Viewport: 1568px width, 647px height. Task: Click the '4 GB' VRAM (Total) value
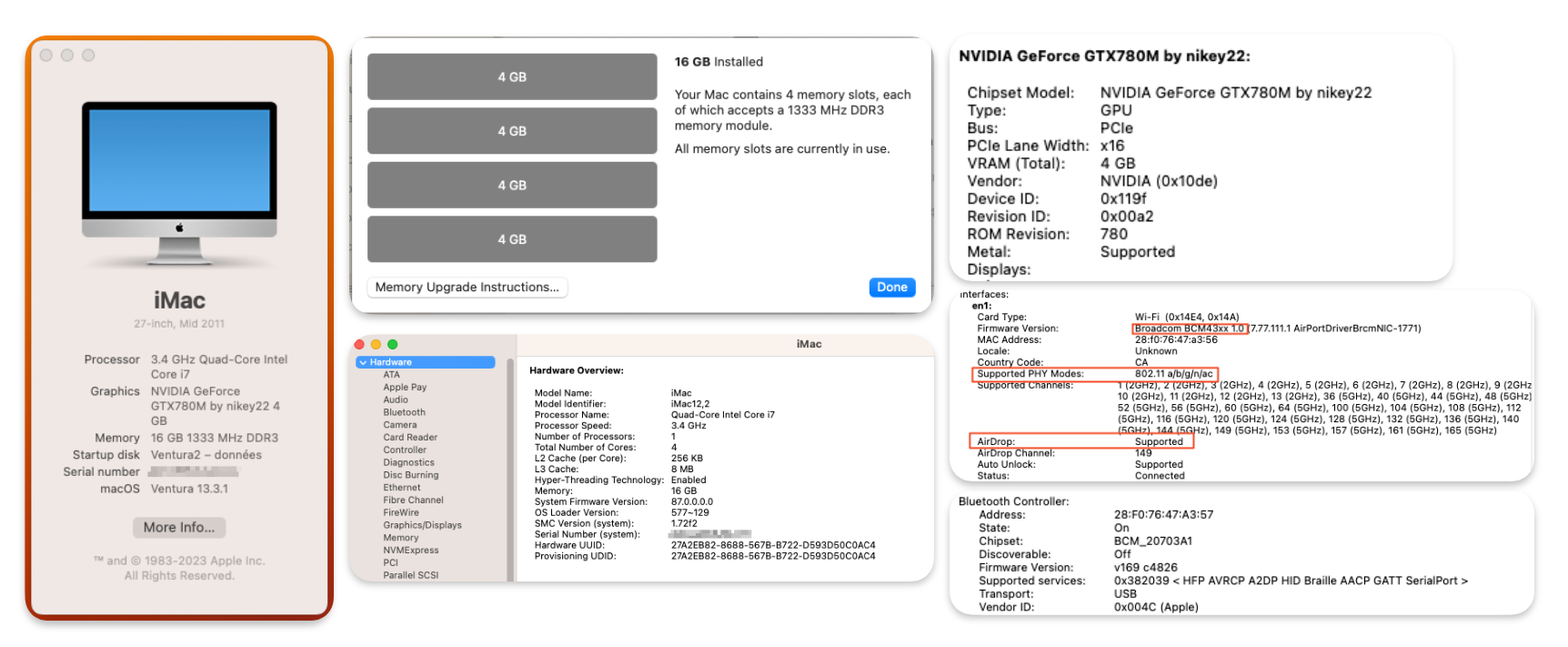(1118, 164)
